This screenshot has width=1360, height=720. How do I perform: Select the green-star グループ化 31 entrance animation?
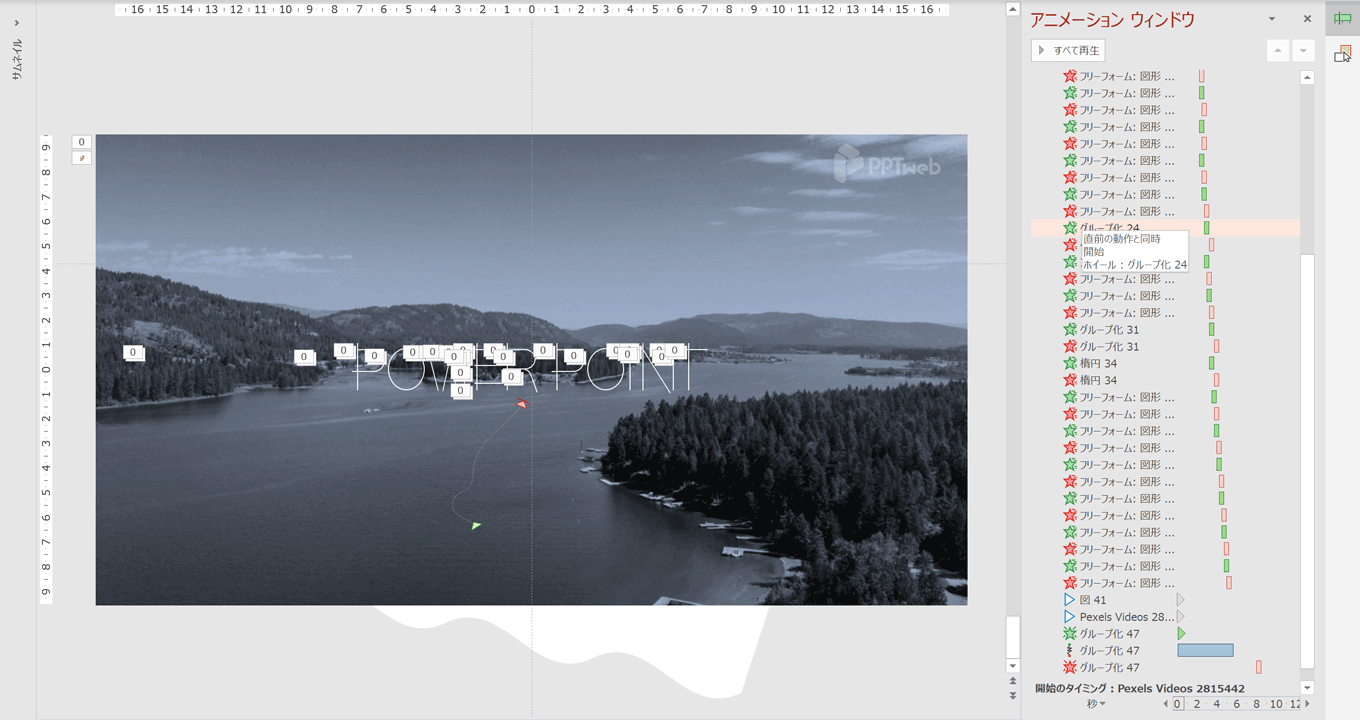[1108, 330]
